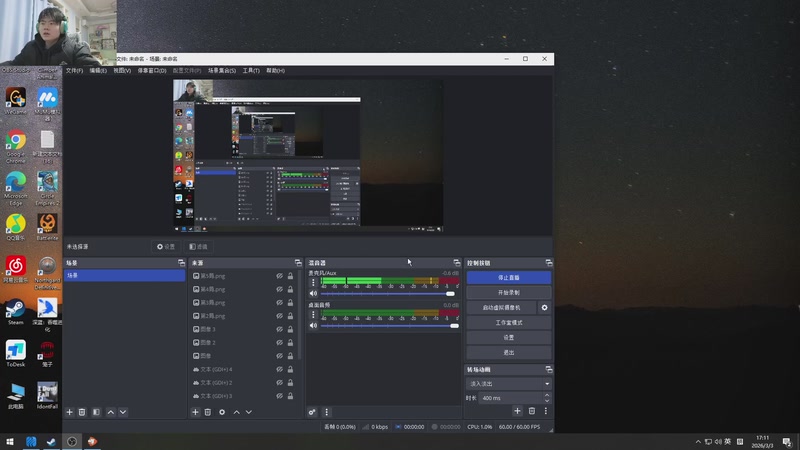Click OBS Studio icon on taskbar

[x=71, y=442]
